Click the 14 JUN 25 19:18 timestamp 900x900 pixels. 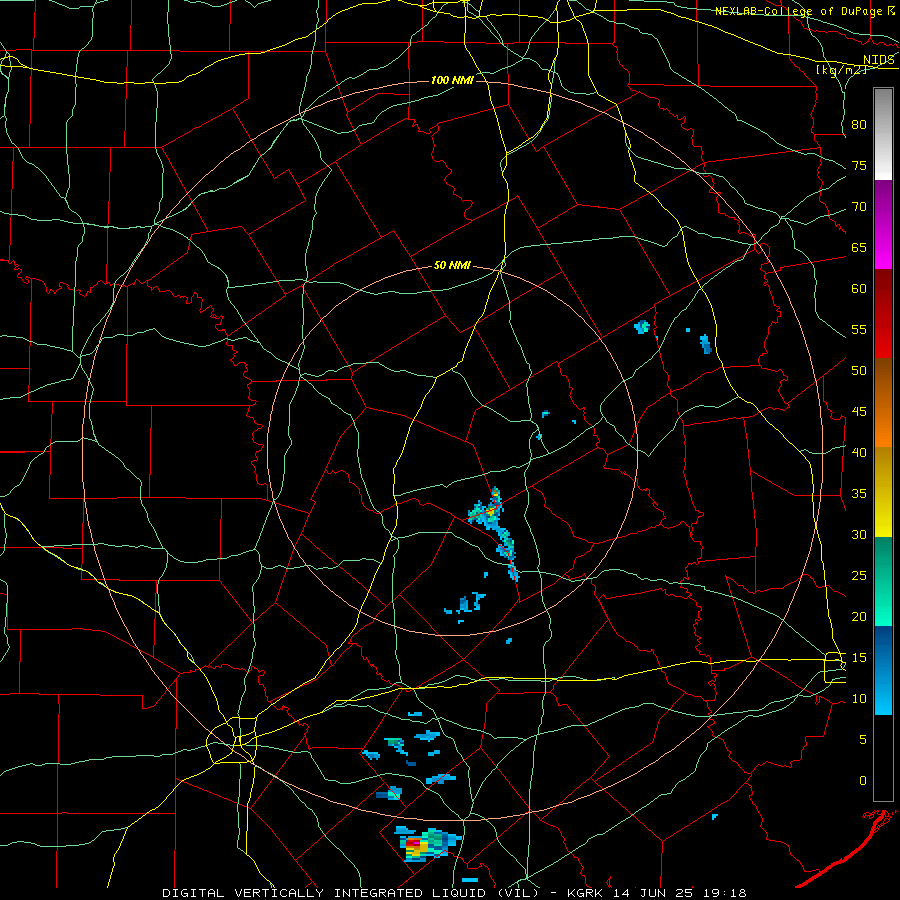[x=680, y=893]
